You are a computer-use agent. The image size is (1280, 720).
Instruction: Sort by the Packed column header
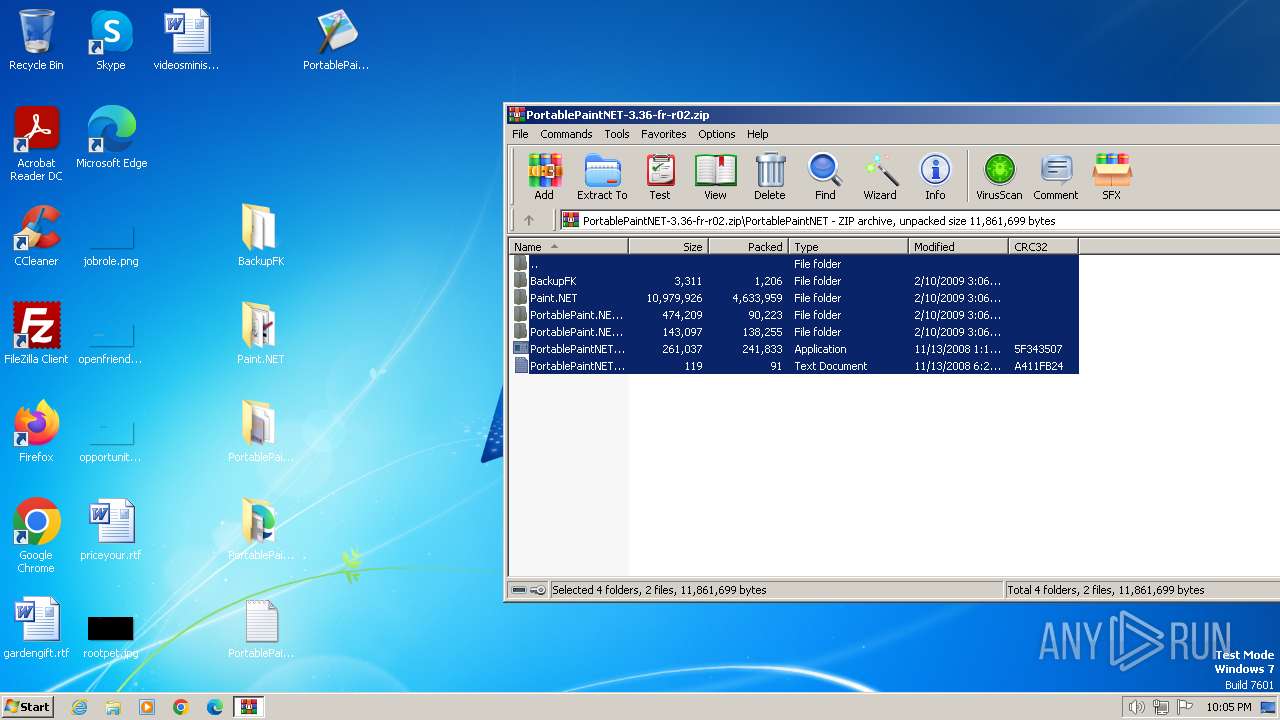(x=748, y=247)
